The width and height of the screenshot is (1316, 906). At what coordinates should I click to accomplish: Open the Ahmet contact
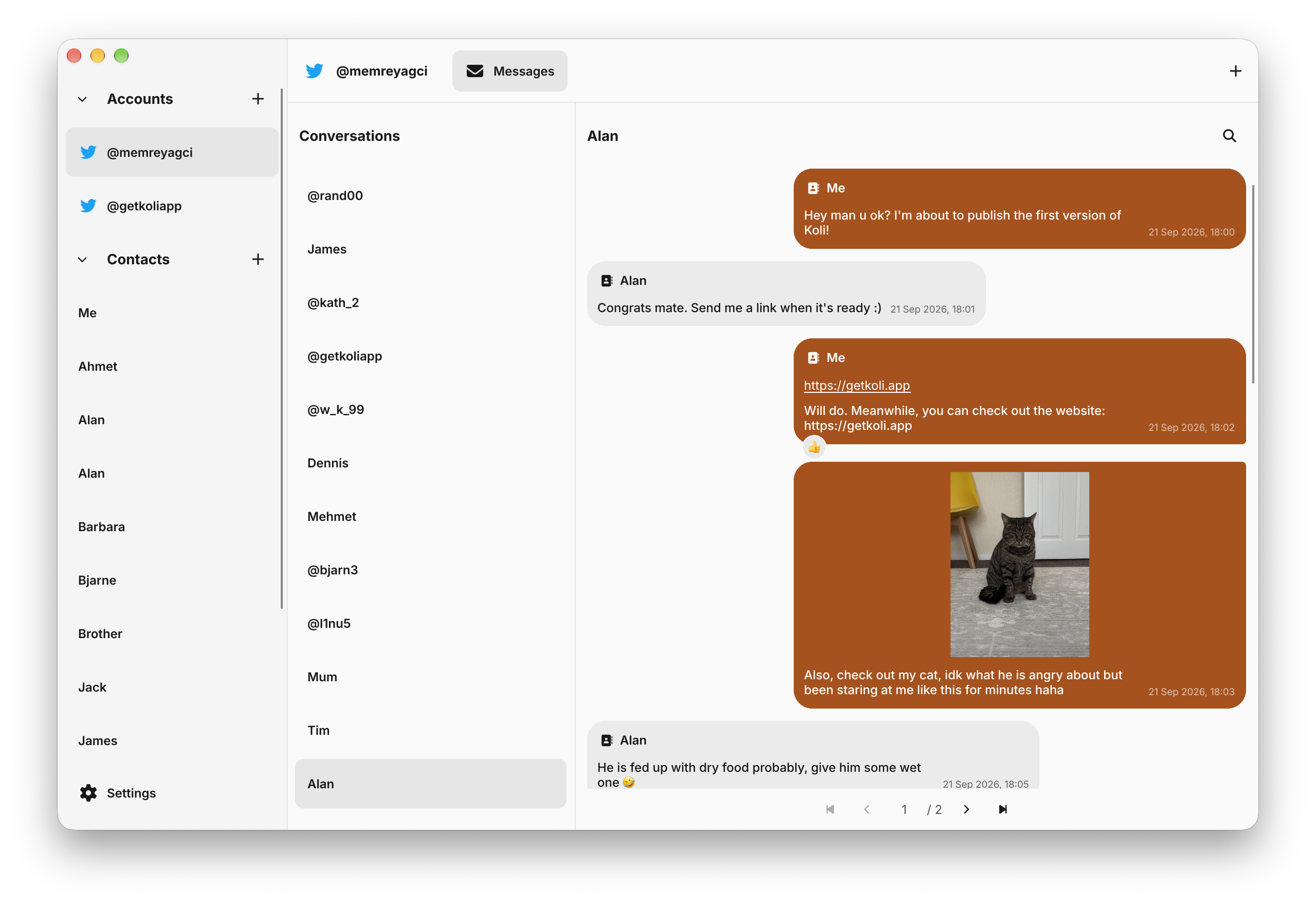pos(172,366)
